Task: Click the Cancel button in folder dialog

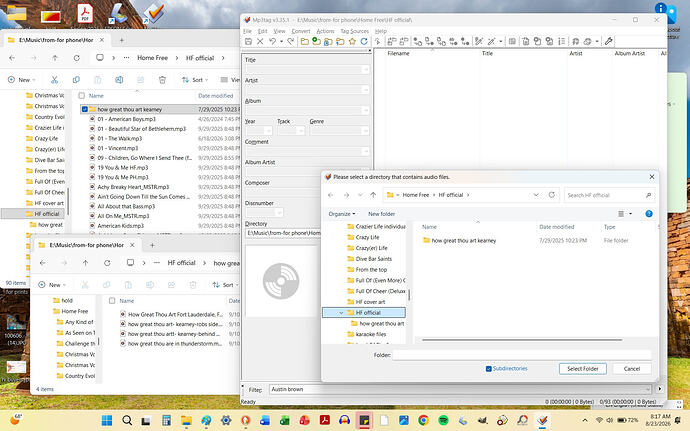Action: [631, 369]
